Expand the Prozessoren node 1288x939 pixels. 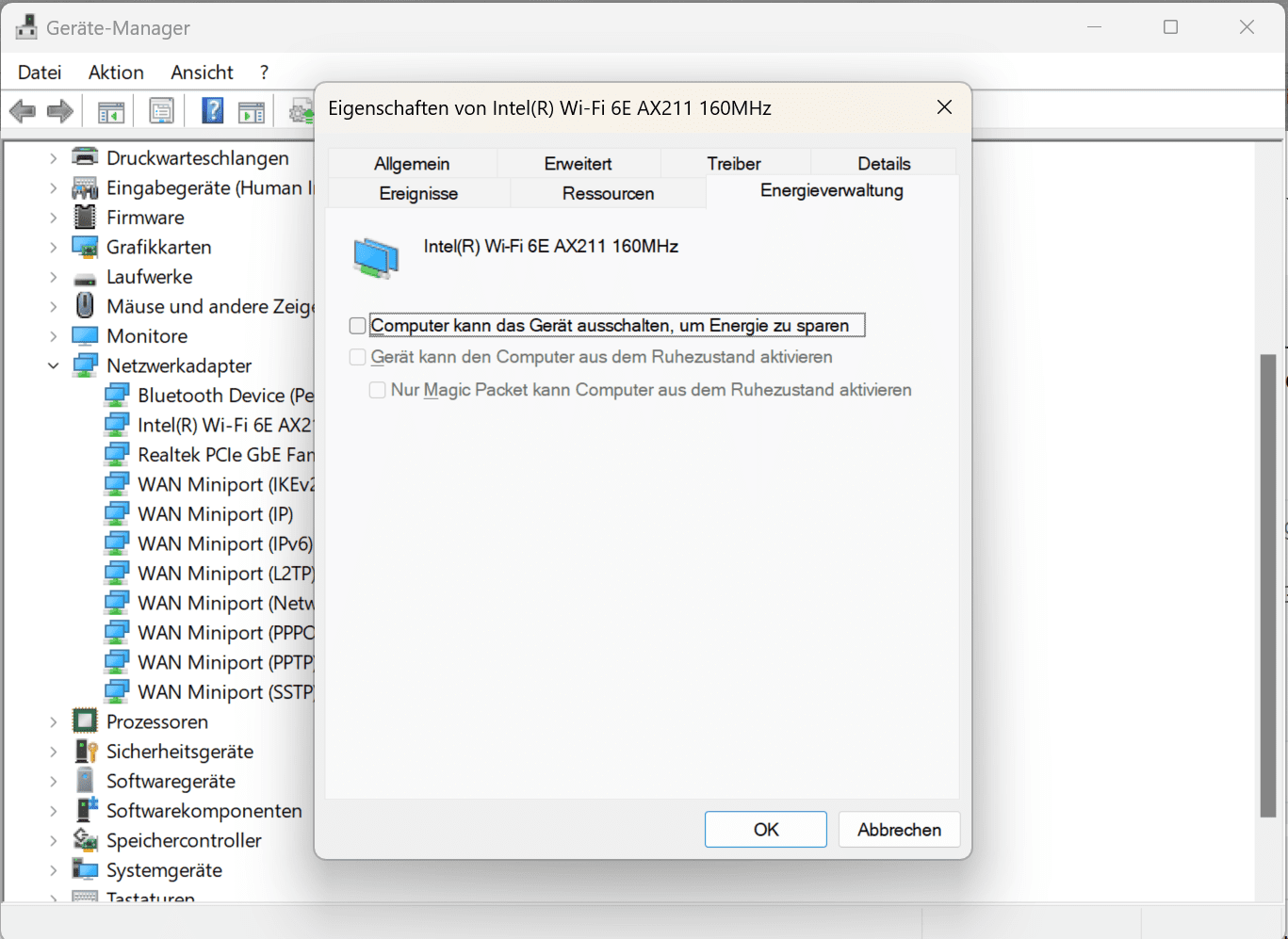click(x=53, y=721)
